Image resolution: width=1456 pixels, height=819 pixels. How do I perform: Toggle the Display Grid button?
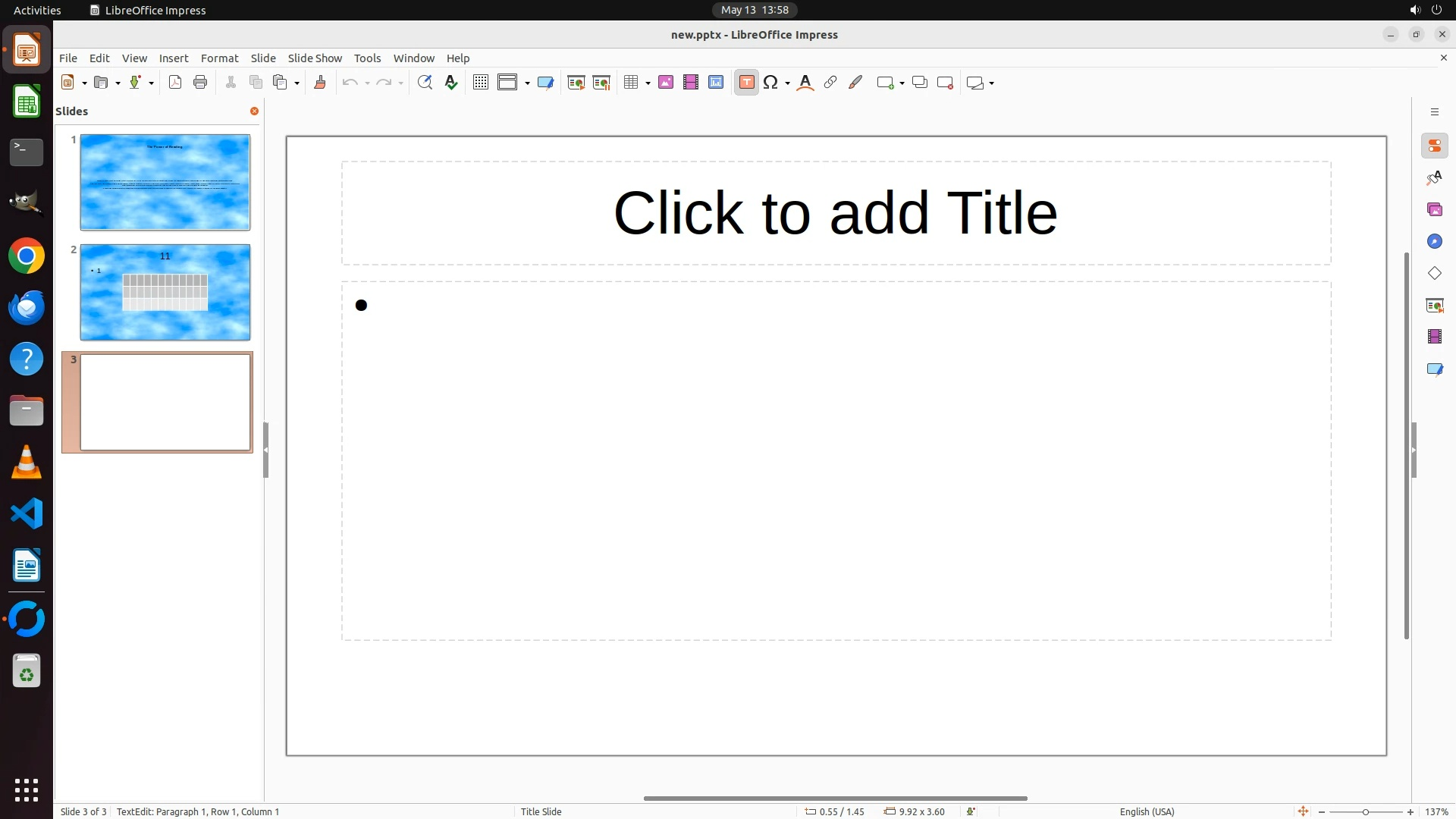481,83
